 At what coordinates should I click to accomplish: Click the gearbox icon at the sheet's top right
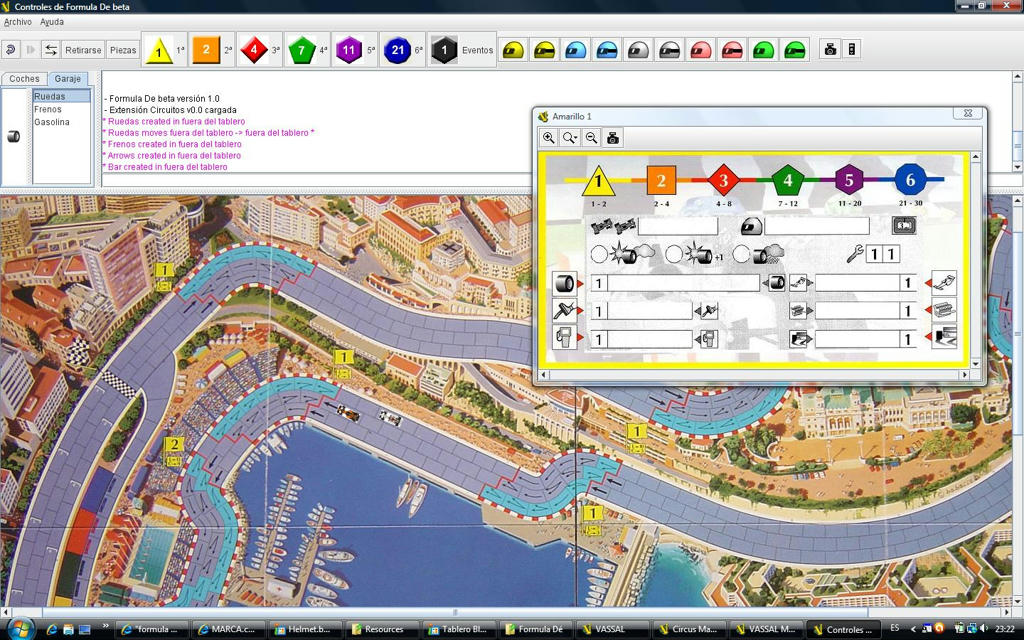(904, 225)
